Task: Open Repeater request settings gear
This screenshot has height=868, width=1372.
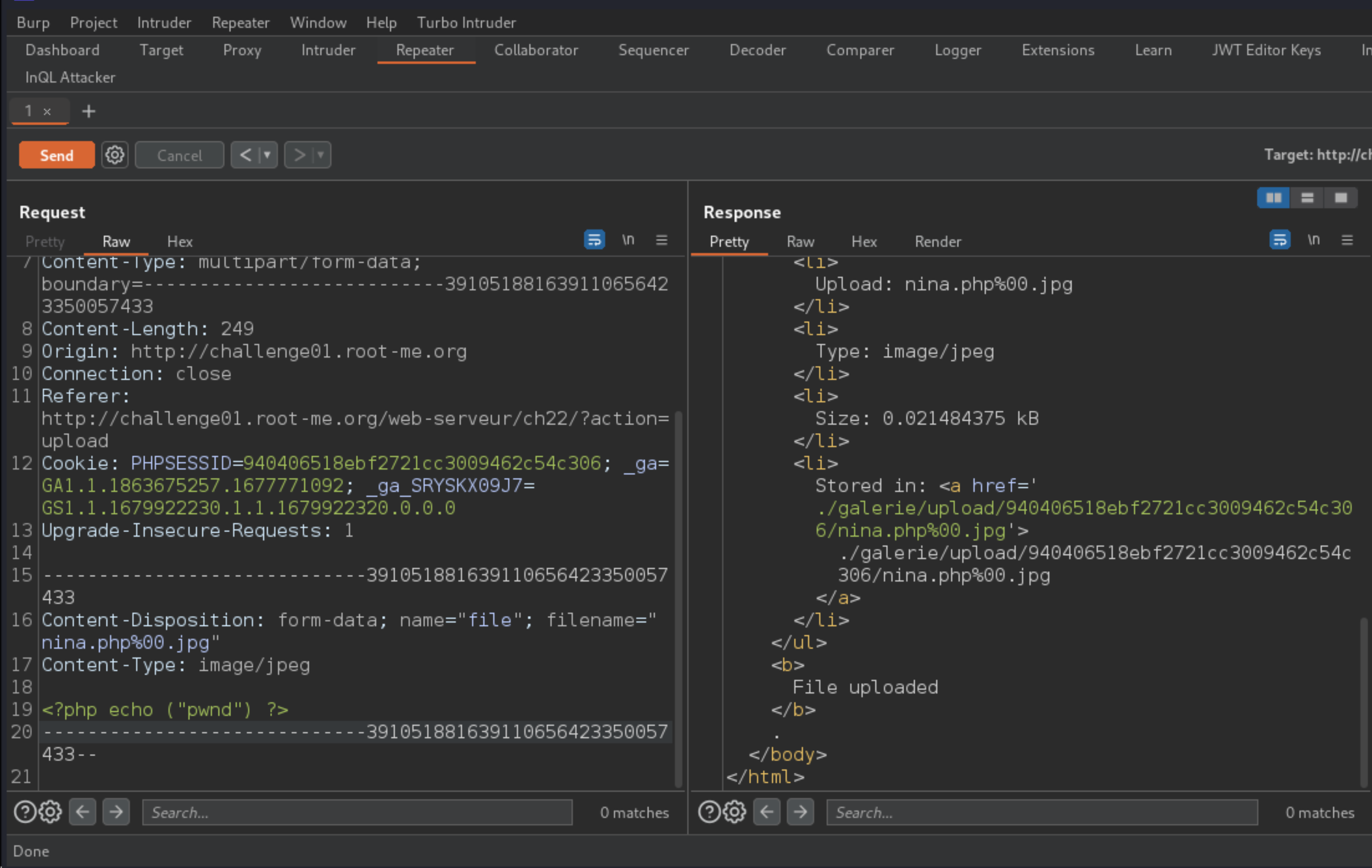Action: tap(115, 155)
